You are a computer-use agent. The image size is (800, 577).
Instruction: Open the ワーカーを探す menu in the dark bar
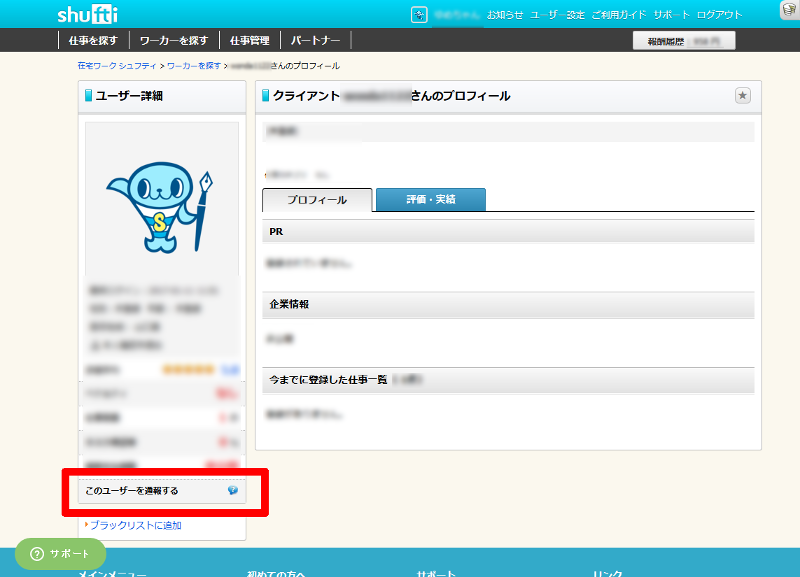coord(174,40)
